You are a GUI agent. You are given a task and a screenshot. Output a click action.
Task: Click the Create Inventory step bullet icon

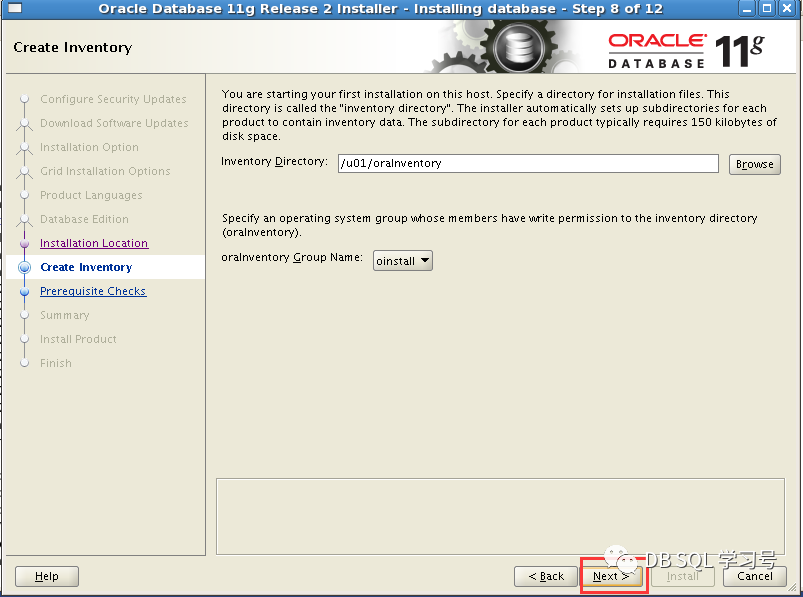pyautogui.click(x=24, y=267)
